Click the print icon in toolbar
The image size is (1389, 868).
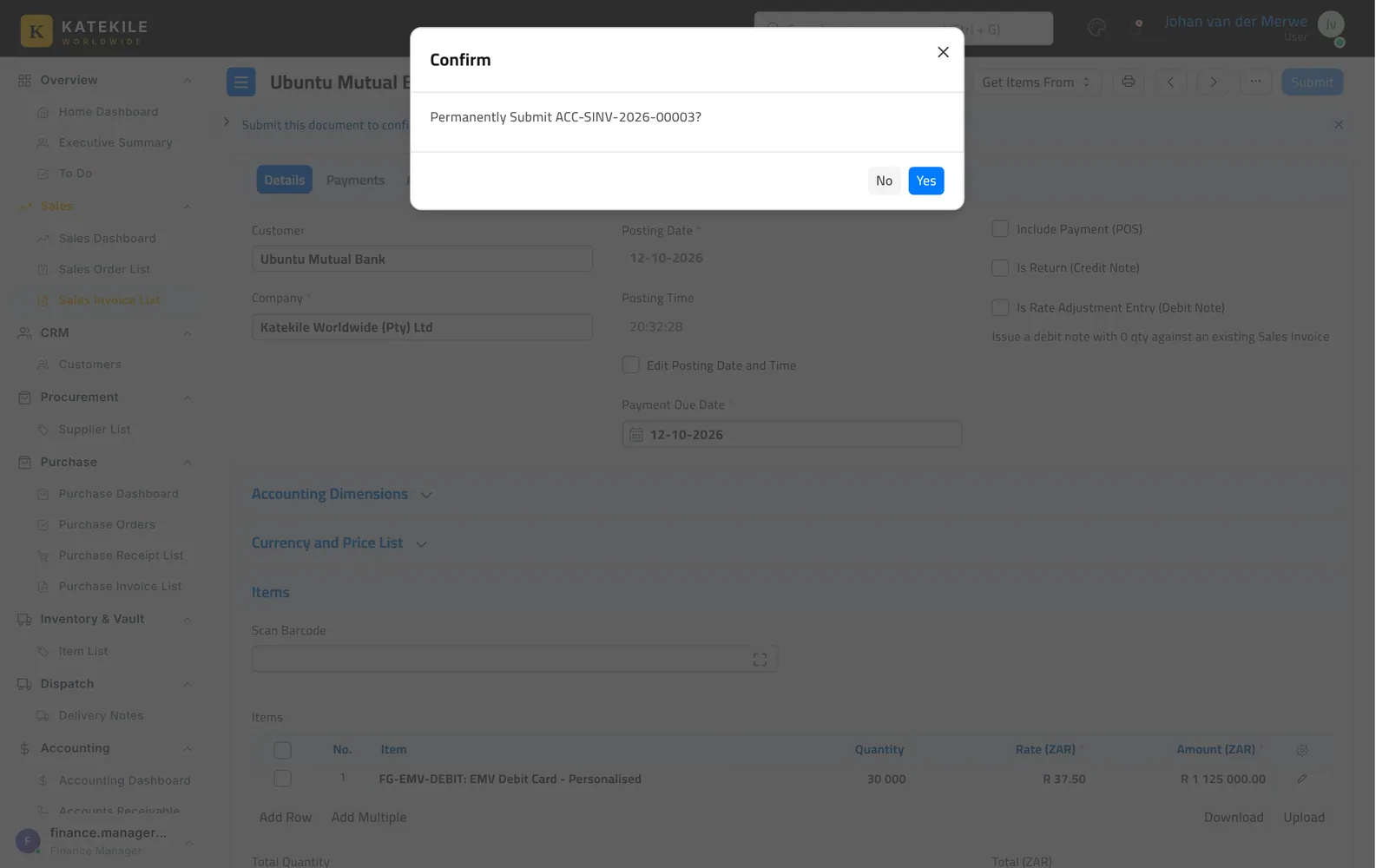coord(1128,82)
